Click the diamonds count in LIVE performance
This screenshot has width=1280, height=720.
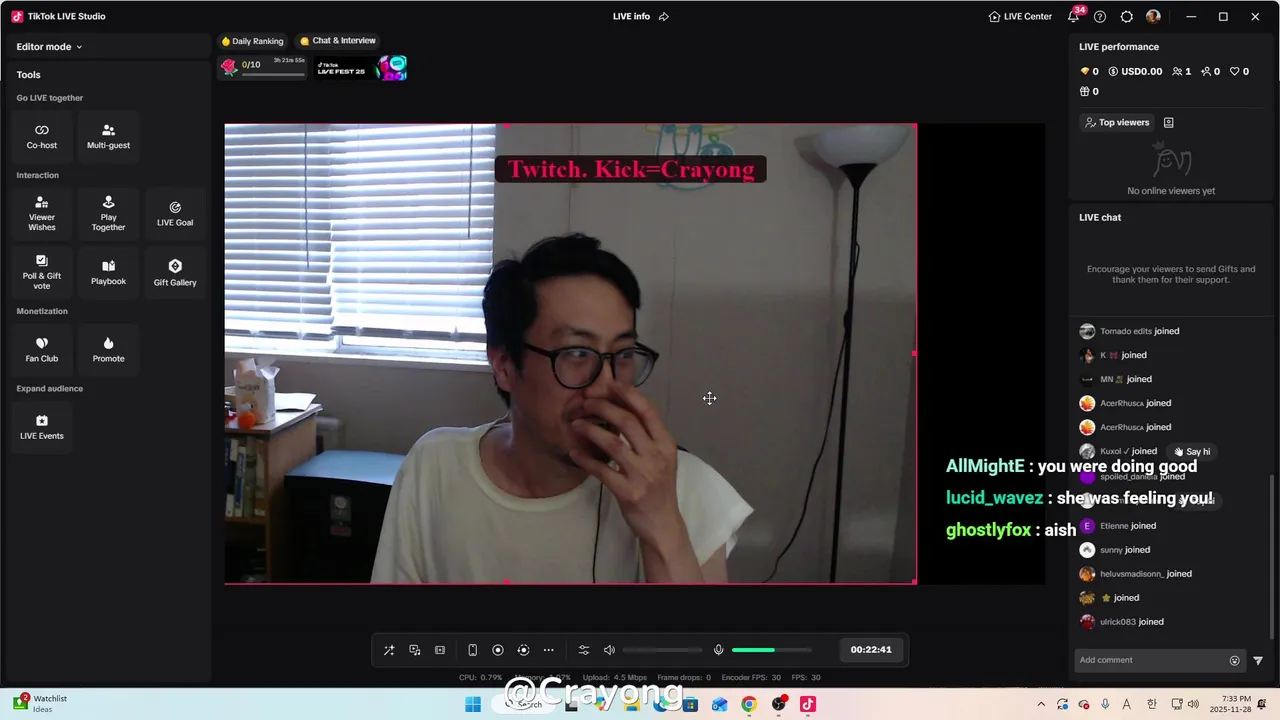pyautogui.click(x=1089, y=72)
